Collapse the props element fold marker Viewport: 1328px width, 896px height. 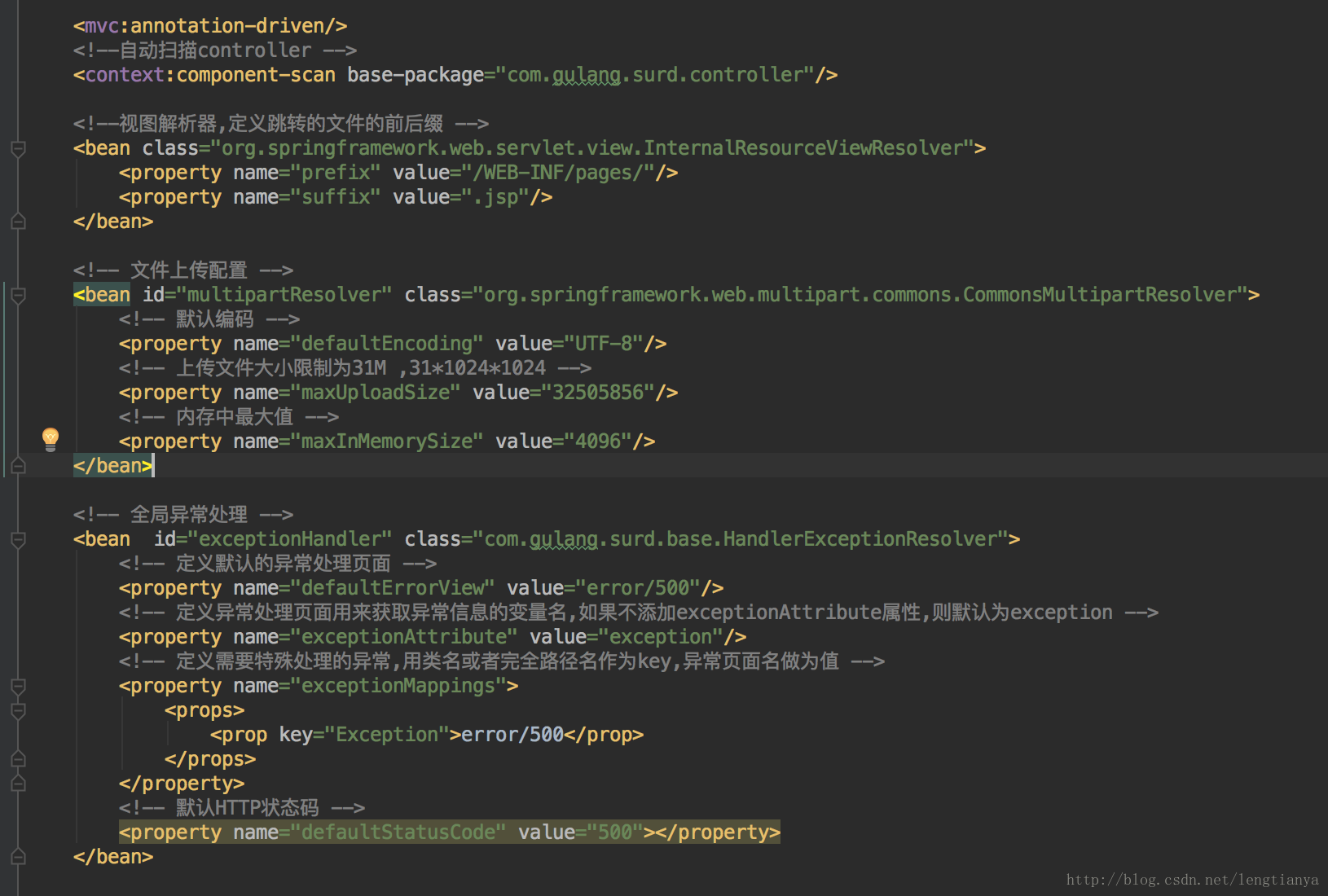[x=18, y=711]
